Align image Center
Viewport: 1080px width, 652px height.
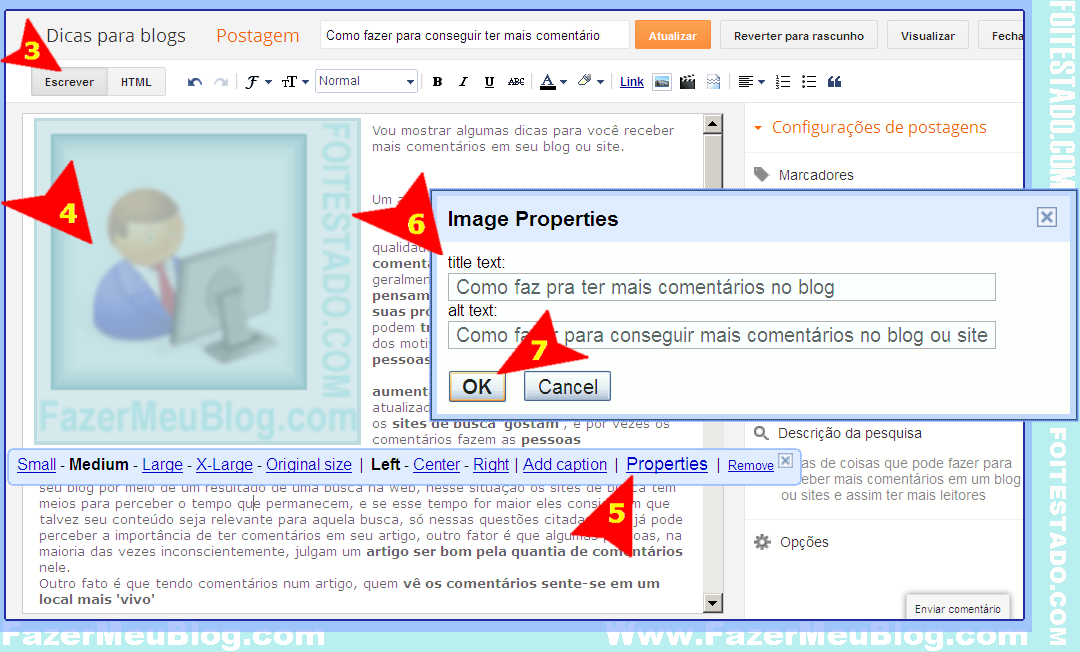[x=436, y=465]
